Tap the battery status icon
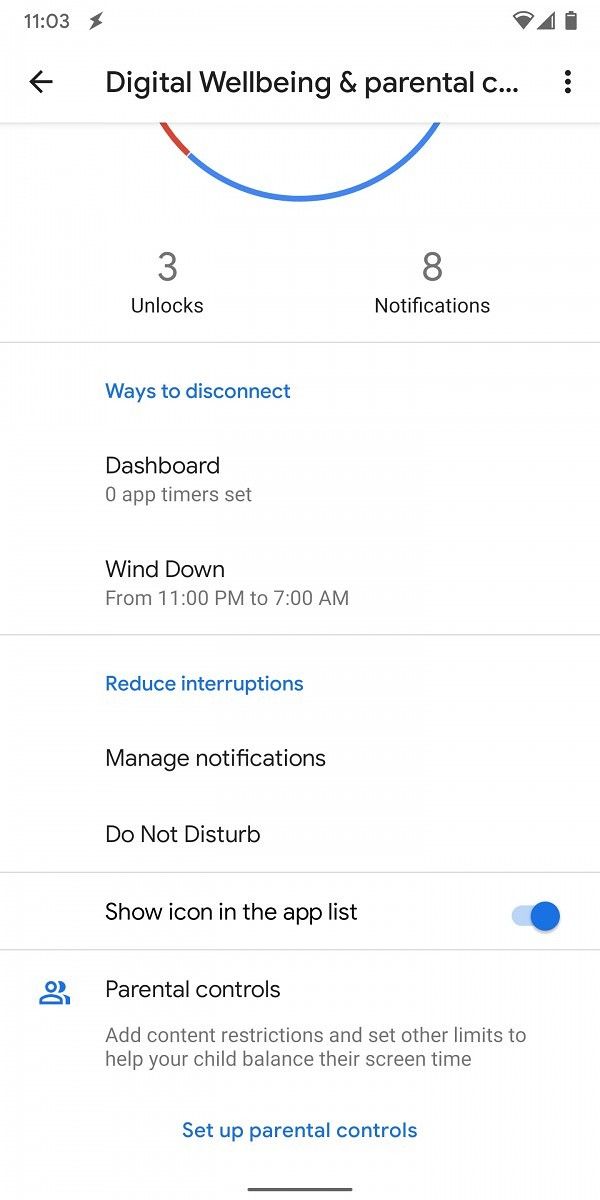 coord(571,21)
